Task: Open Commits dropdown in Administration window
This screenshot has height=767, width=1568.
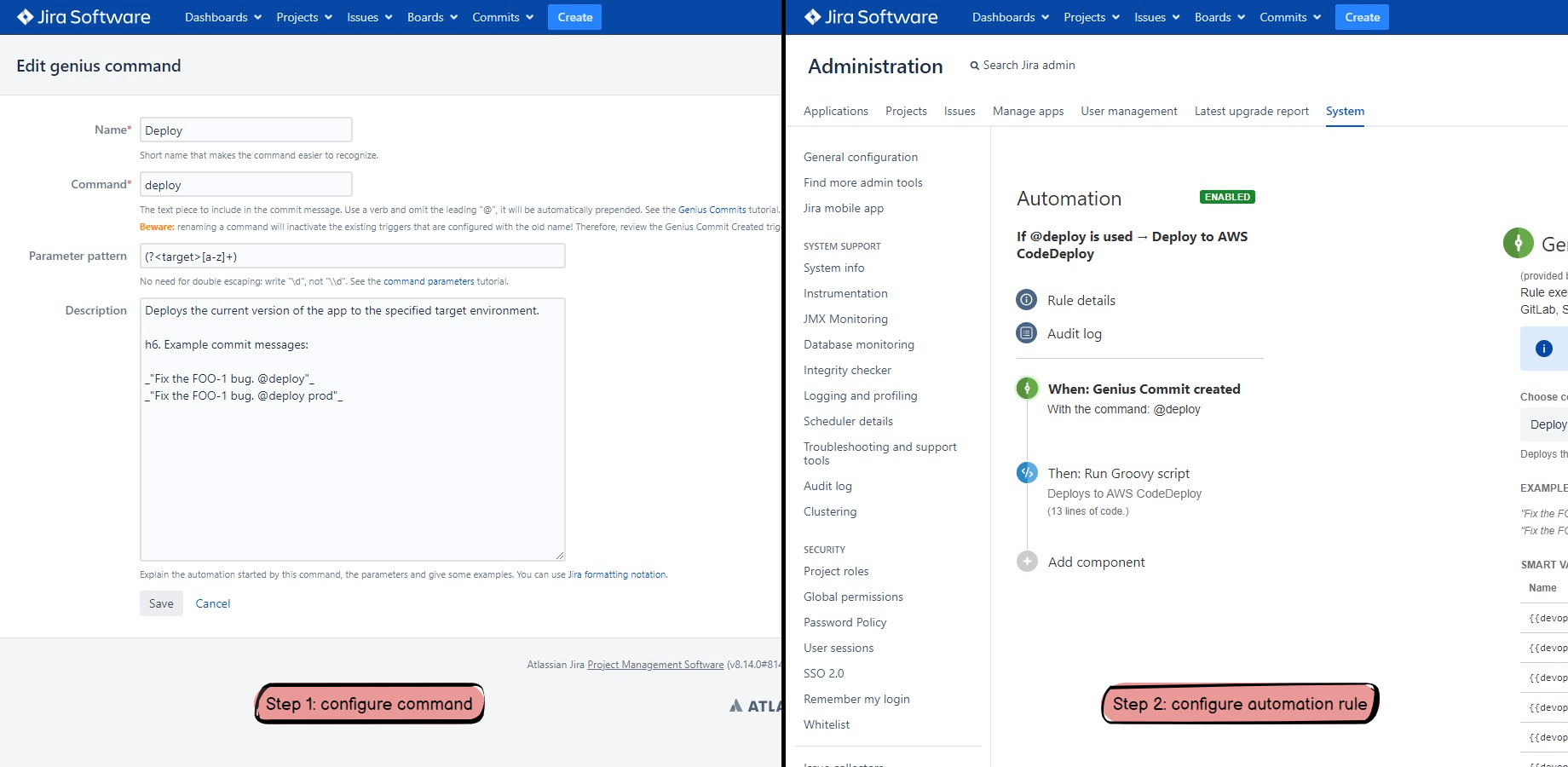Action: [x=1291, y=17]
